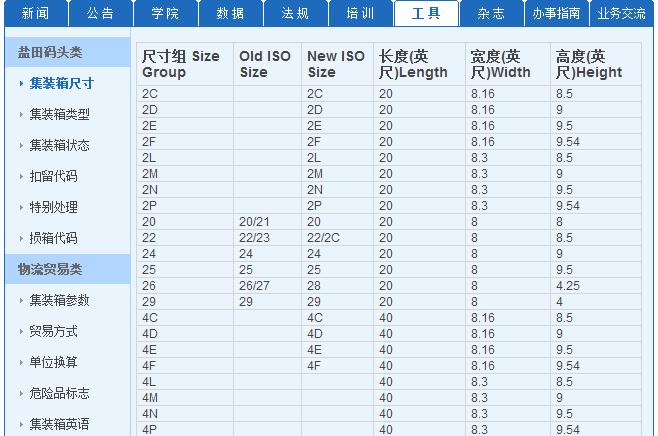Open 集装箱类型 in sidebar
The width and height of the screenshot is (658, 436).
59,114
